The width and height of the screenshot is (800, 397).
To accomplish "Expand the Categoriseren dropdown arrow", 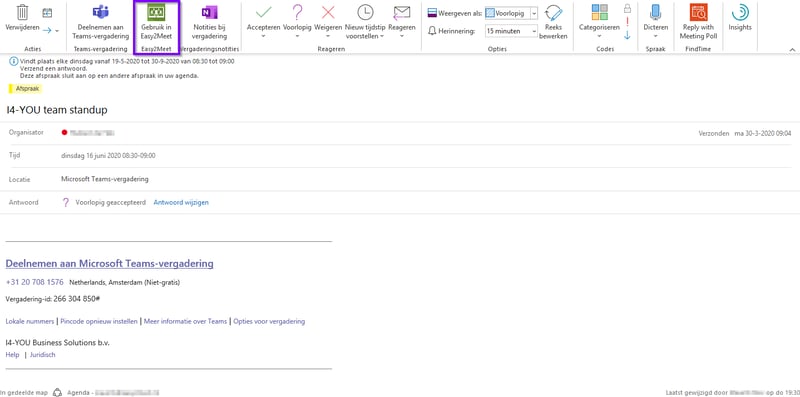I will [x=599, y=36].
